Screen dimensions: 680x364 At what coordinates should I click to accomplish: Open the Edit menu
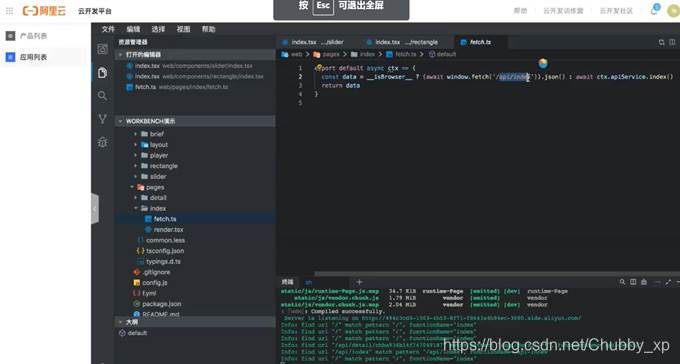133,29
